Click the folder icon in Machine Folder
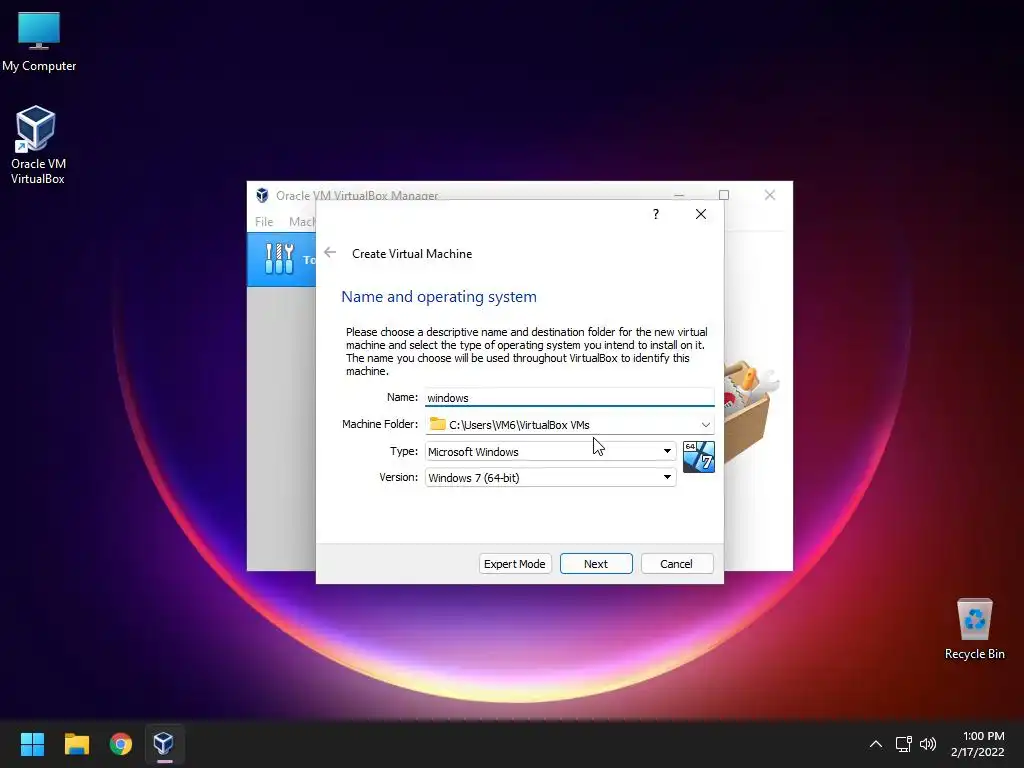1024x768 pixels. click(438, 424)
